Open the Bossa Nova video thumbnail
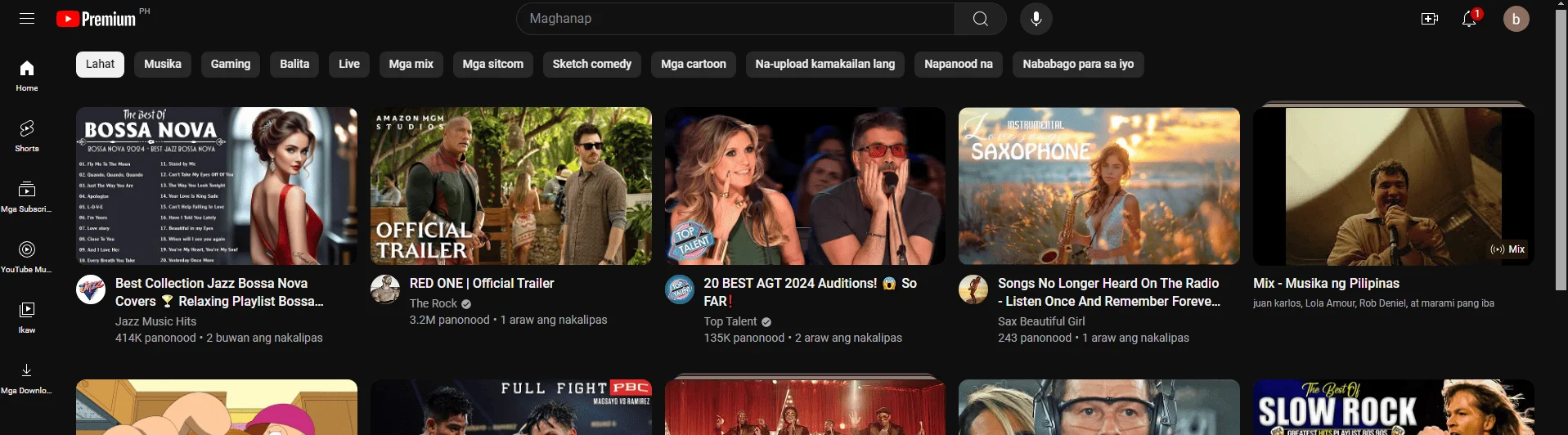1568x435 pixels. click(217, 186)
